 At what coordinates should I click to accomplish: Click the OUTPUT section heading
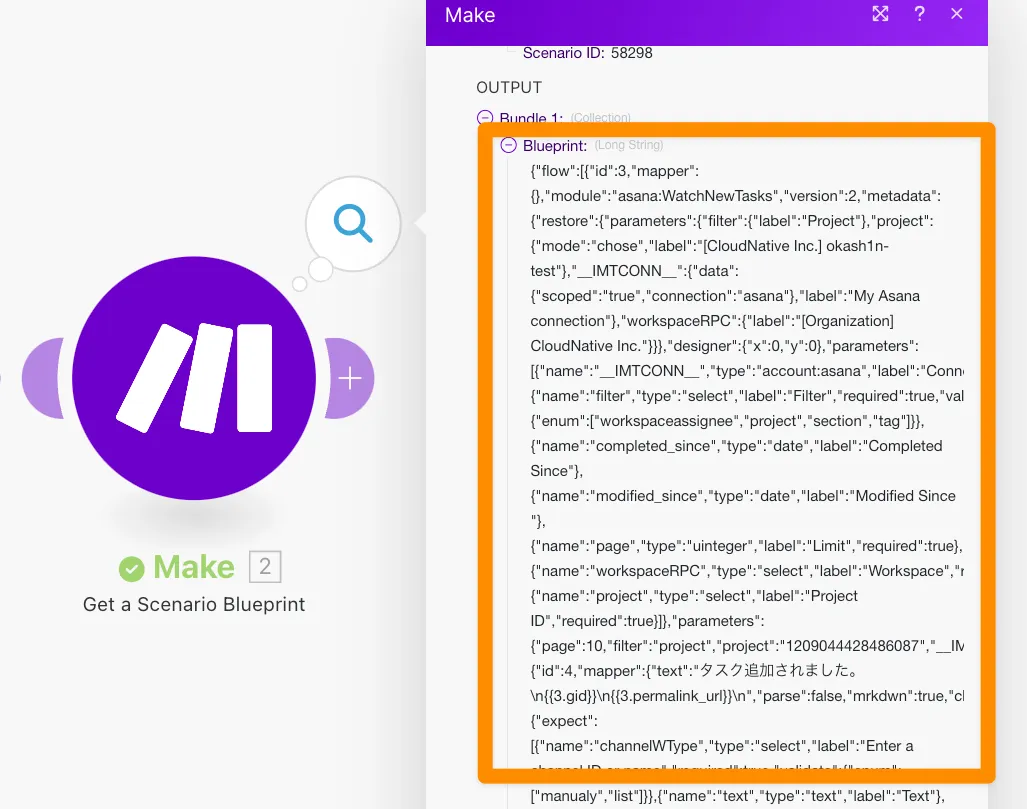click(509, 88)
